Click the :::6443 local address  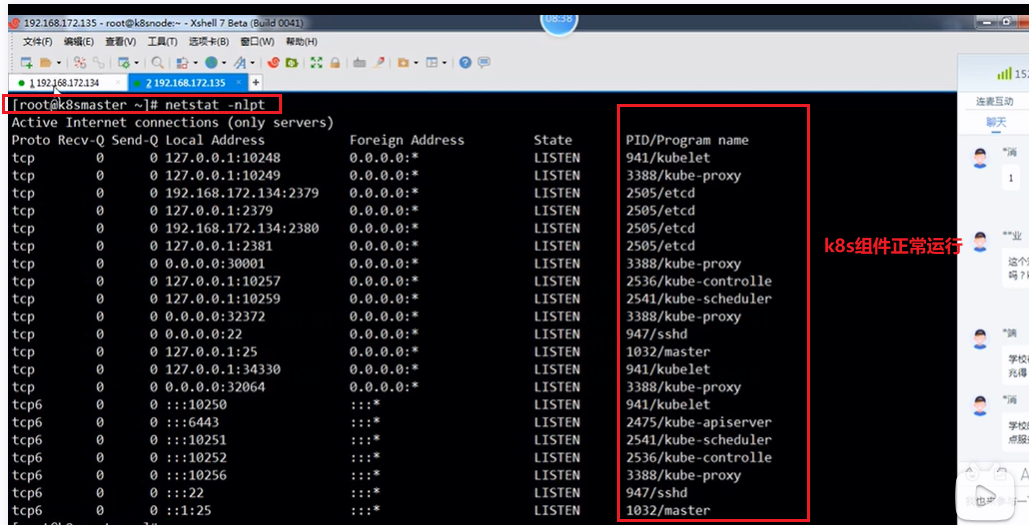click(192, 422)
